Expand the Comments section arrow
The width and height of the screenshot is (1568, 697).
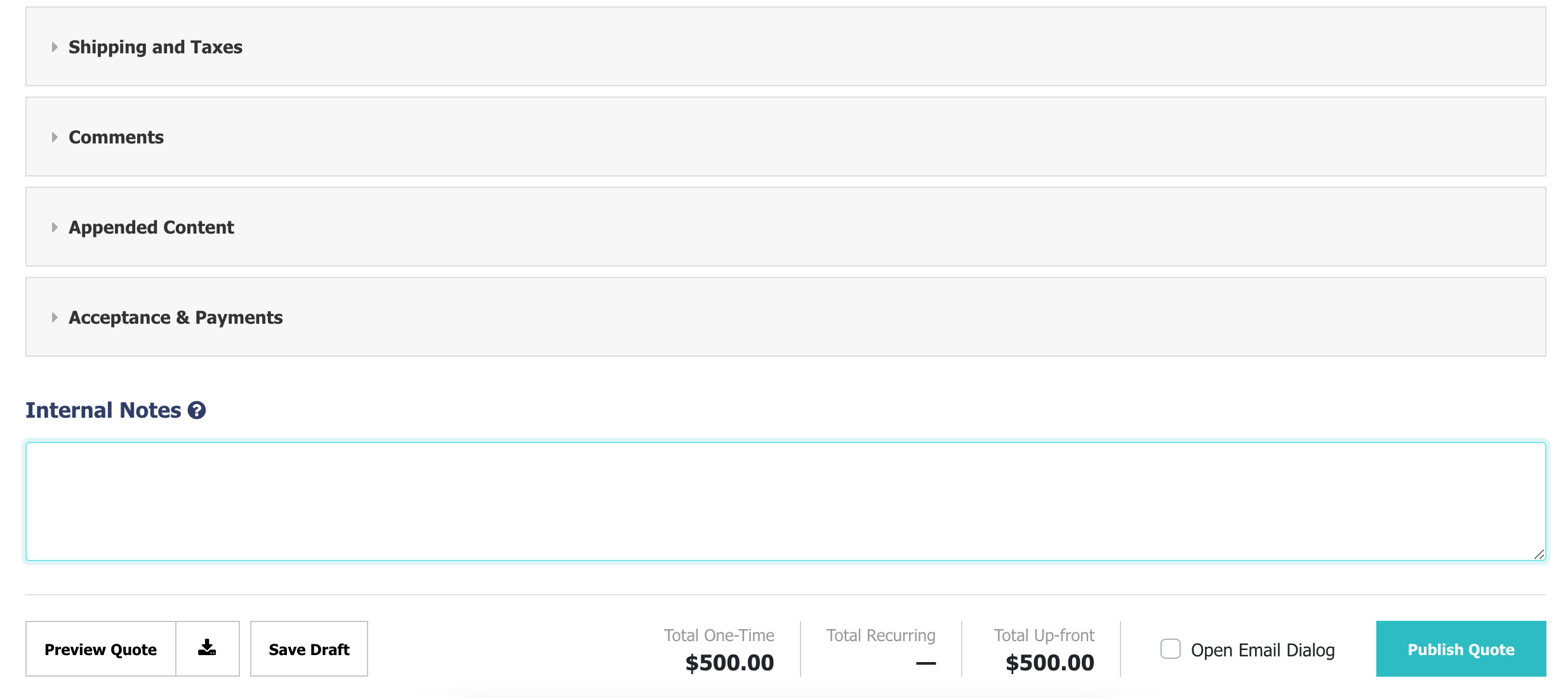55,137
